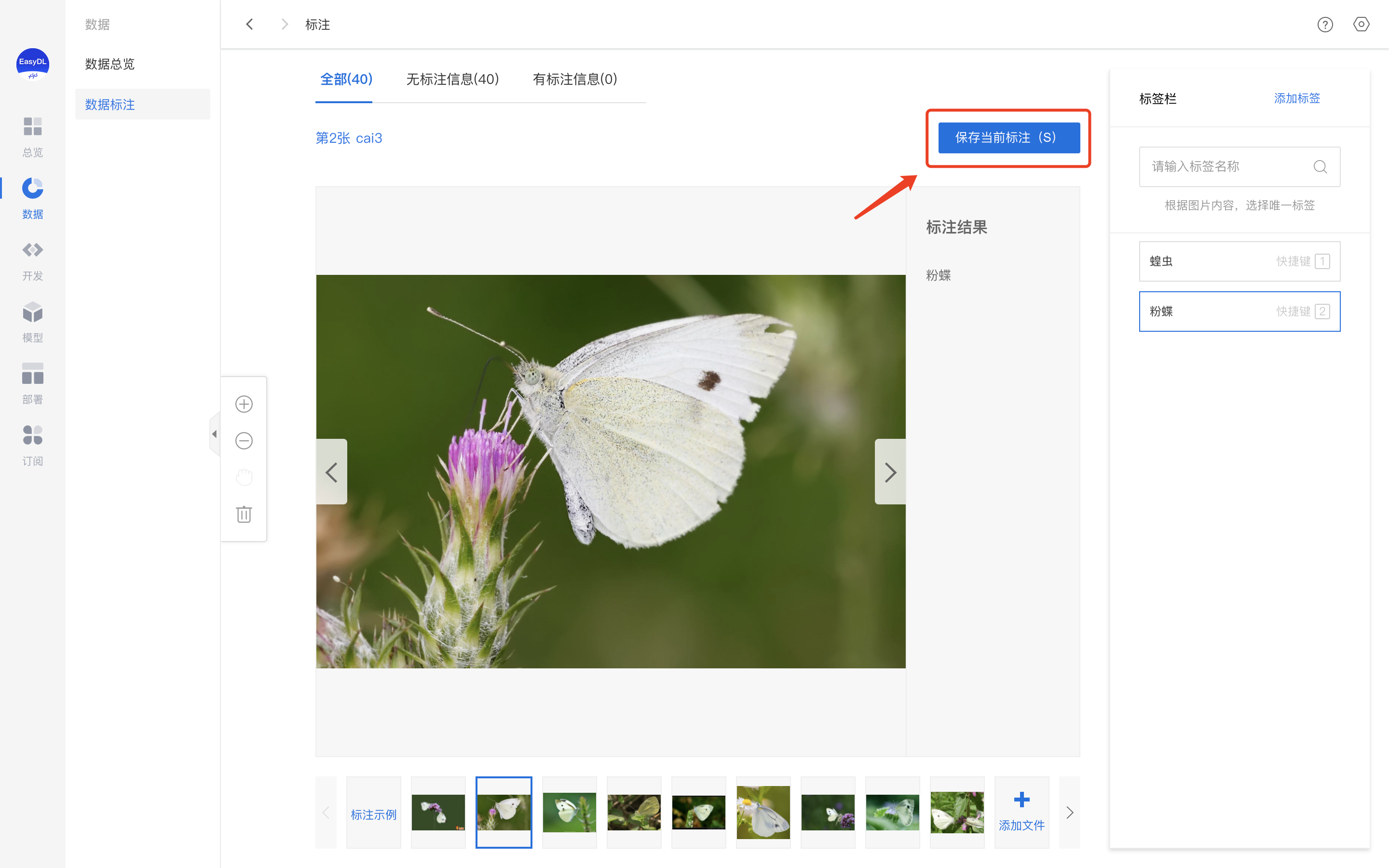The image size is (1389, 868).
Task: Select the currently highlighted second thumbnail
Action: (x=504, y=813)
